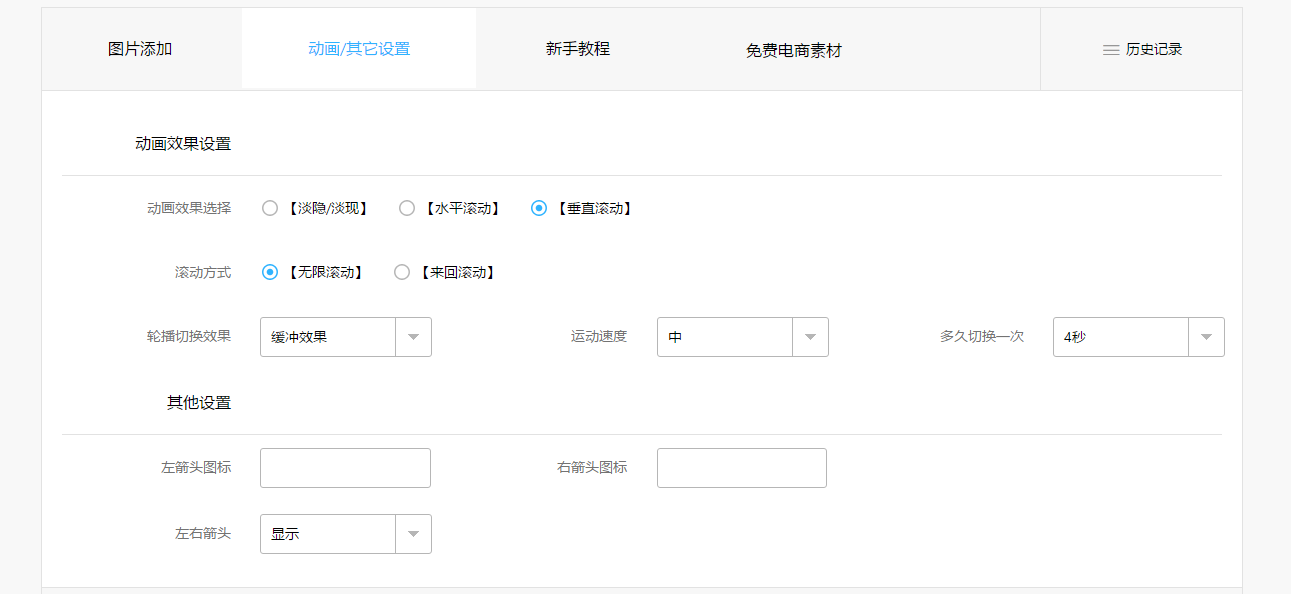Click the hamburger icon beside 历史记录
This screenshot has height=594, width=1291.
(1110, 48)
